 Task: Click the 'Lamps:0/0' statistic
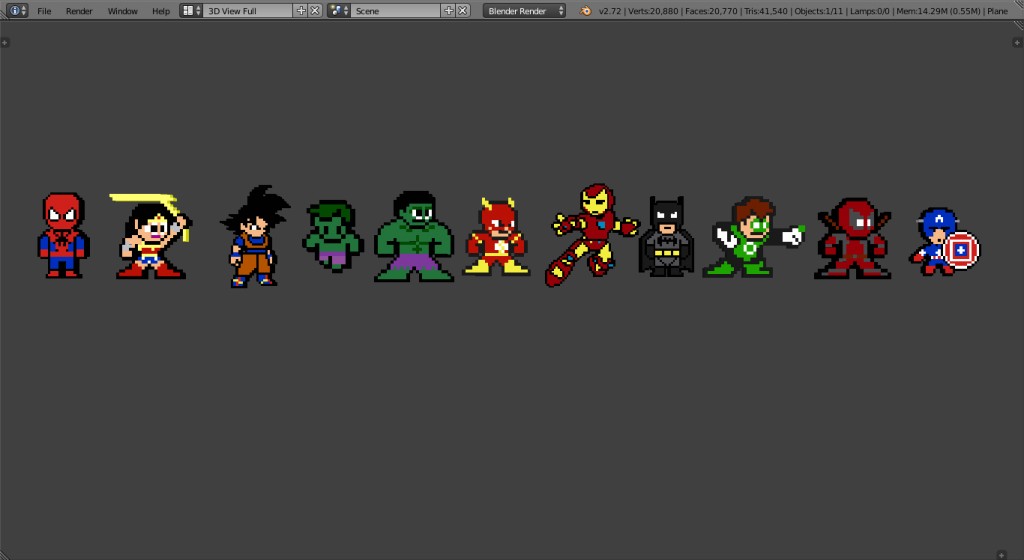(869, 11)
